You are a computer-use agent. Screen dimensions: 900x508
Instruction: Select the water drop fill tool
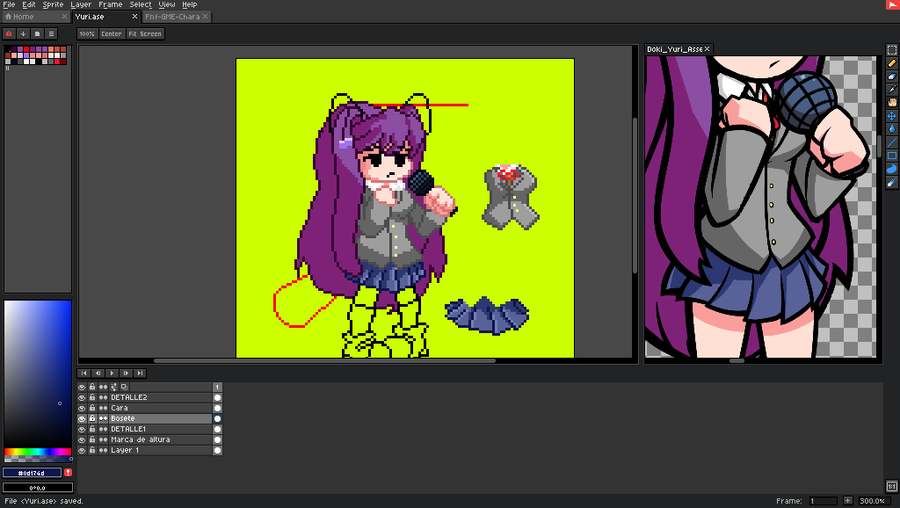coord(891,129)
